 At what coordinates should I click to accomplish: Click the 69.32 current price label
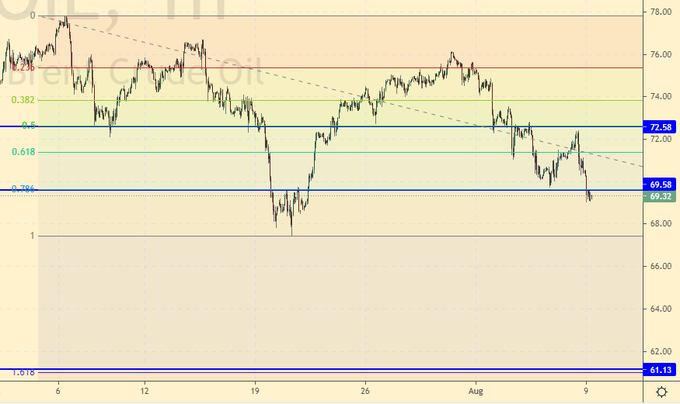click(660, 197)
